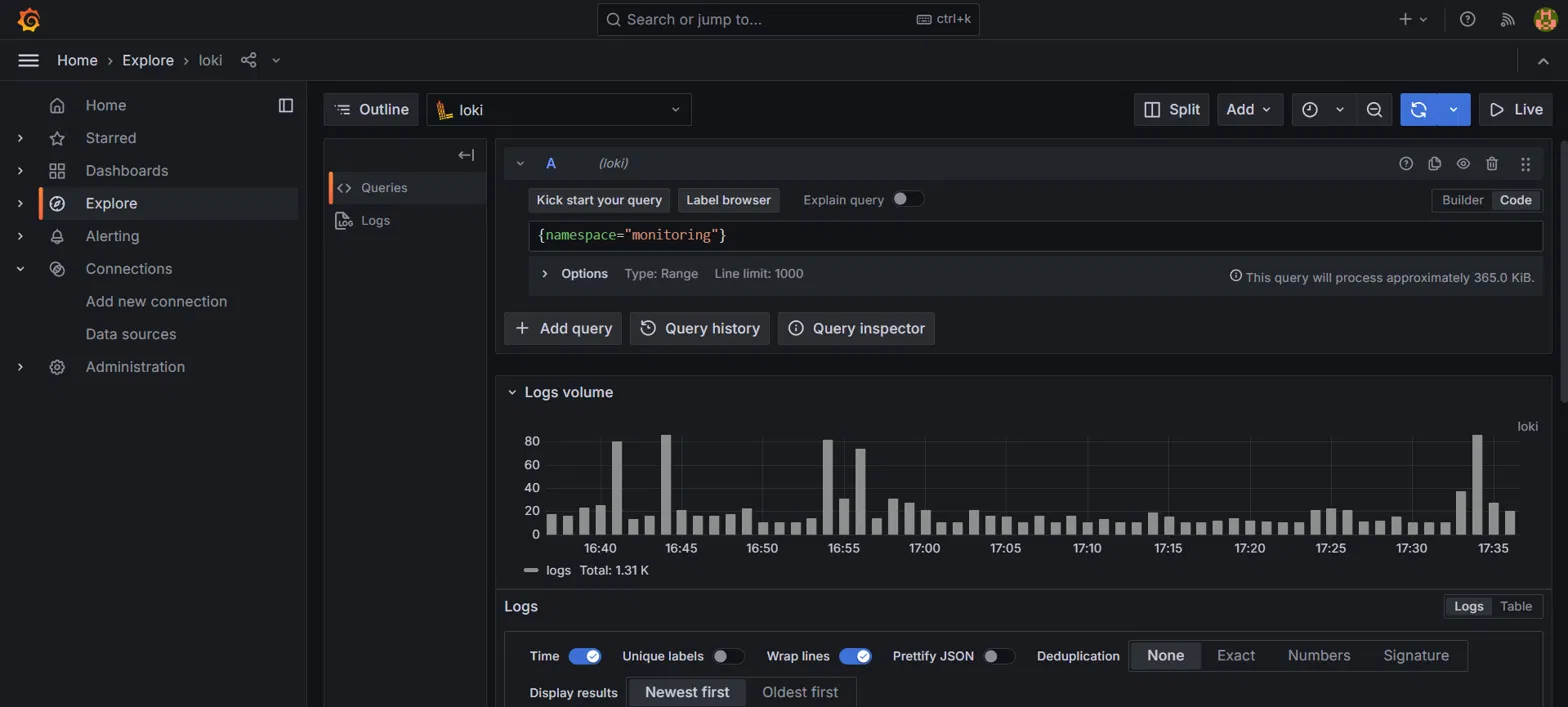Collapse the Logs volume panel

point(512,392)
